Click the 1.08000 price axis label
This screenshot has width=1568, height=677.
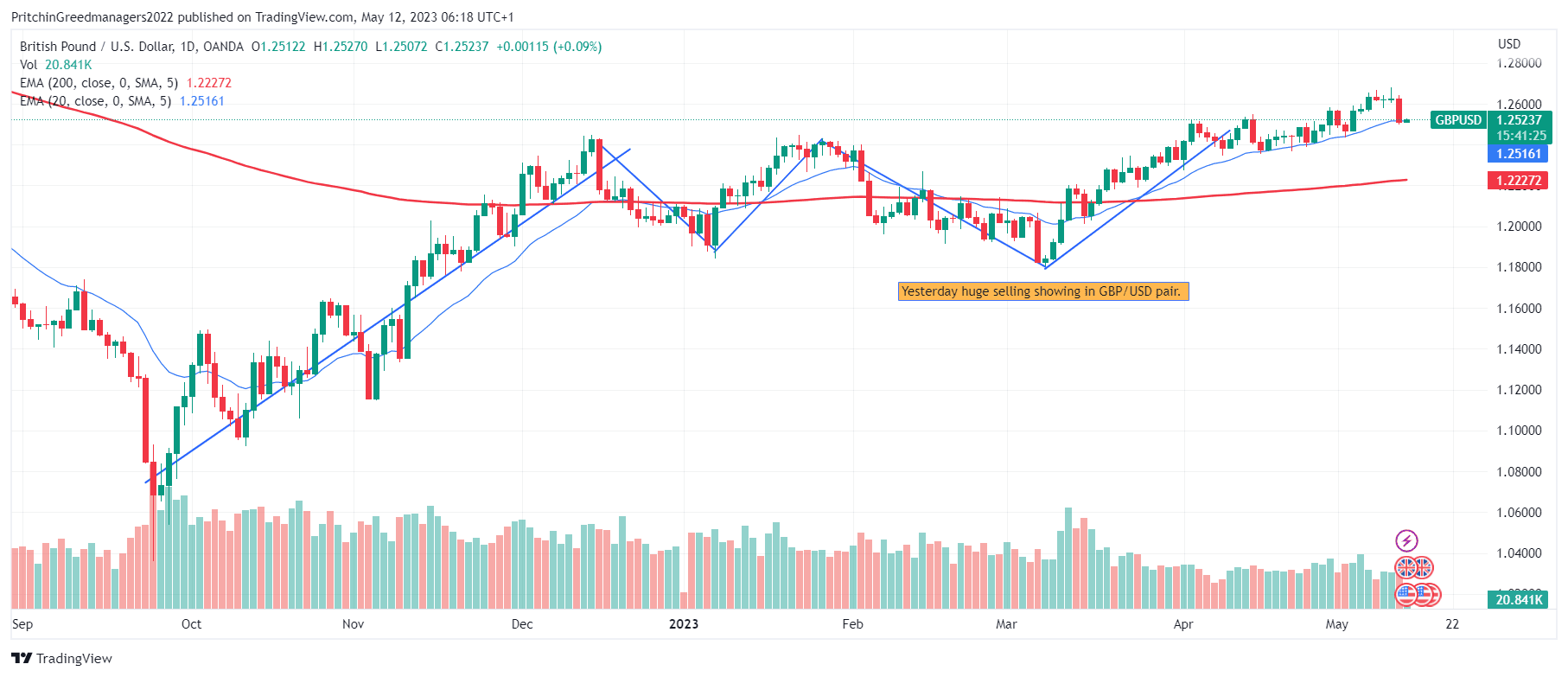(x=1520, y=472)
